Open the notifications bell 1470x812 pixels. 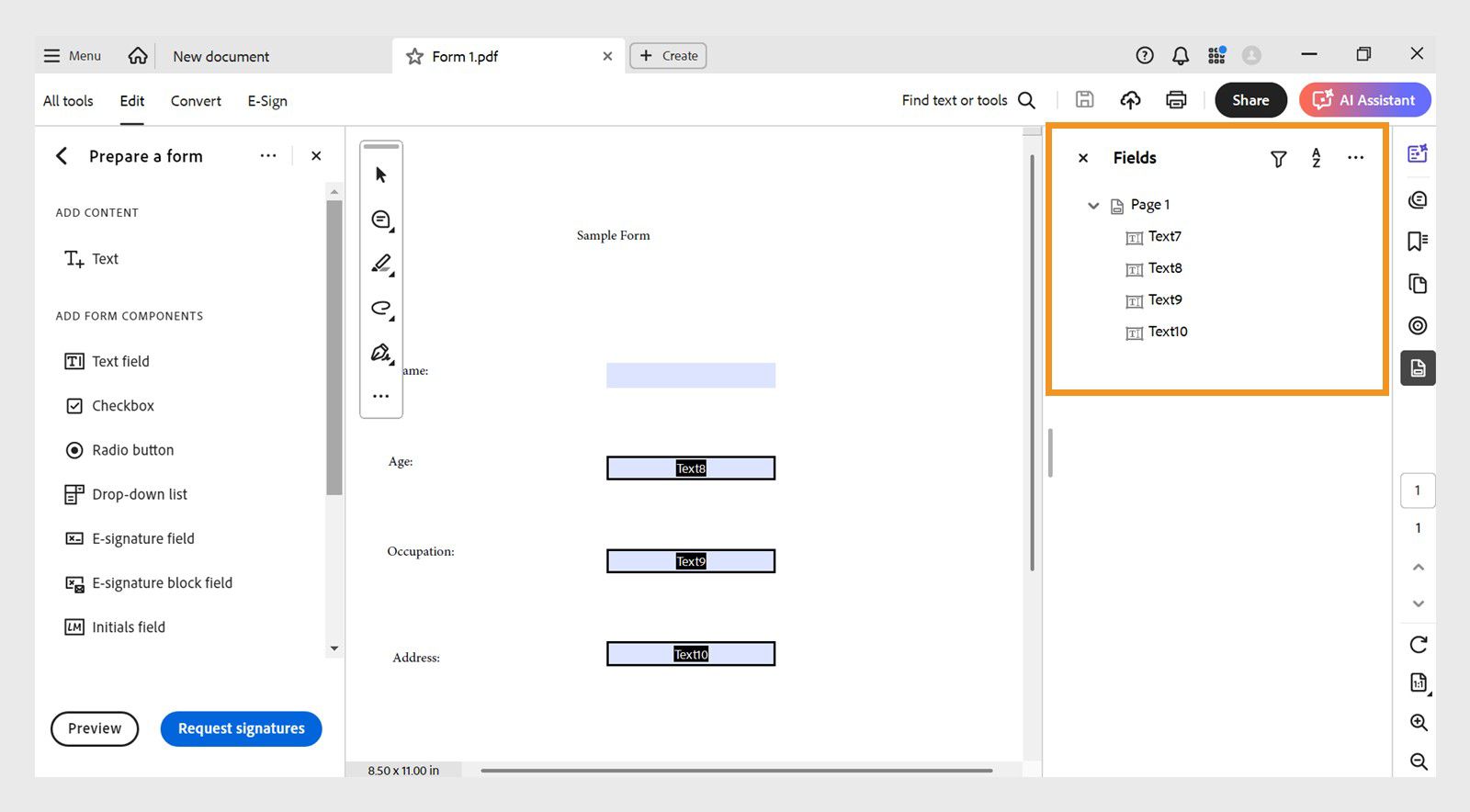click(1181, 56)
